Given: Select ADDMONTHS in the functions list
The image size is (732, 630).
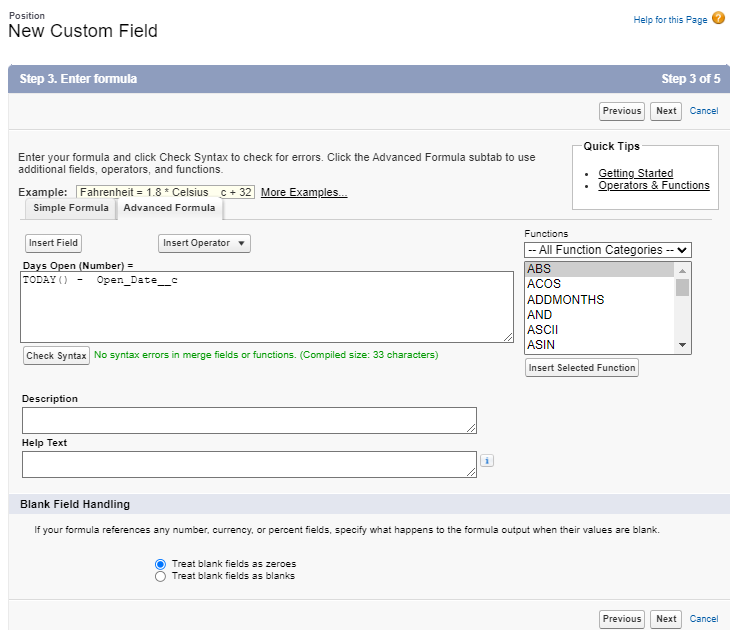Looking at the screenshot, I should (566, 300).
